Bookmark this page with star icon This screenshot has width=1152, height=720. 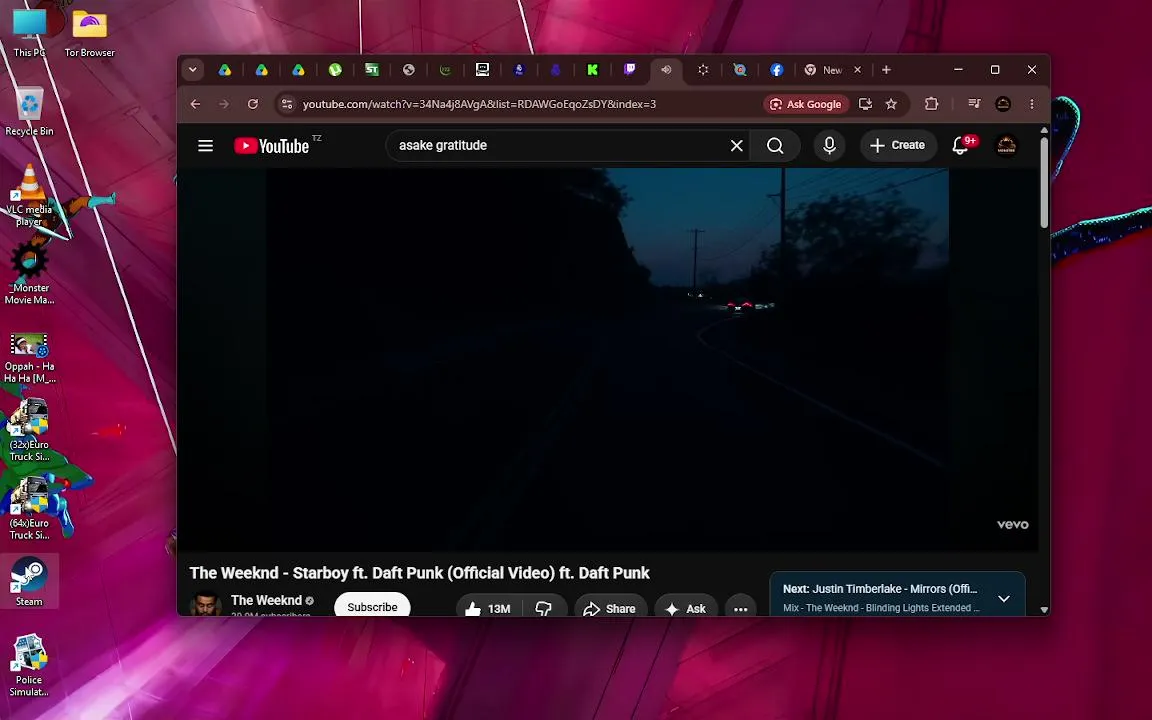point(891,104)
